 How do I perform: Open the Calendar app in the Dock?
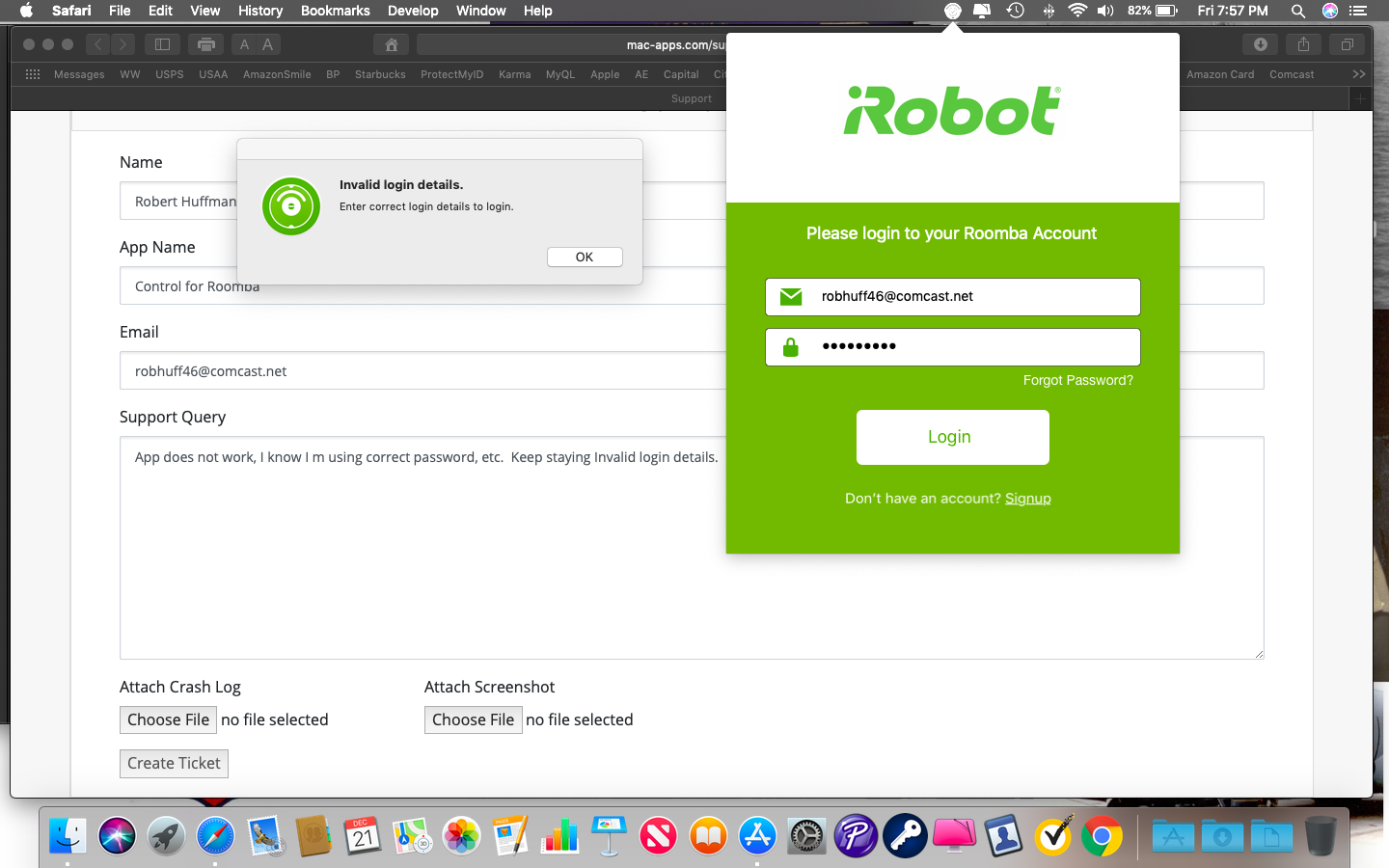coord(363,836)
